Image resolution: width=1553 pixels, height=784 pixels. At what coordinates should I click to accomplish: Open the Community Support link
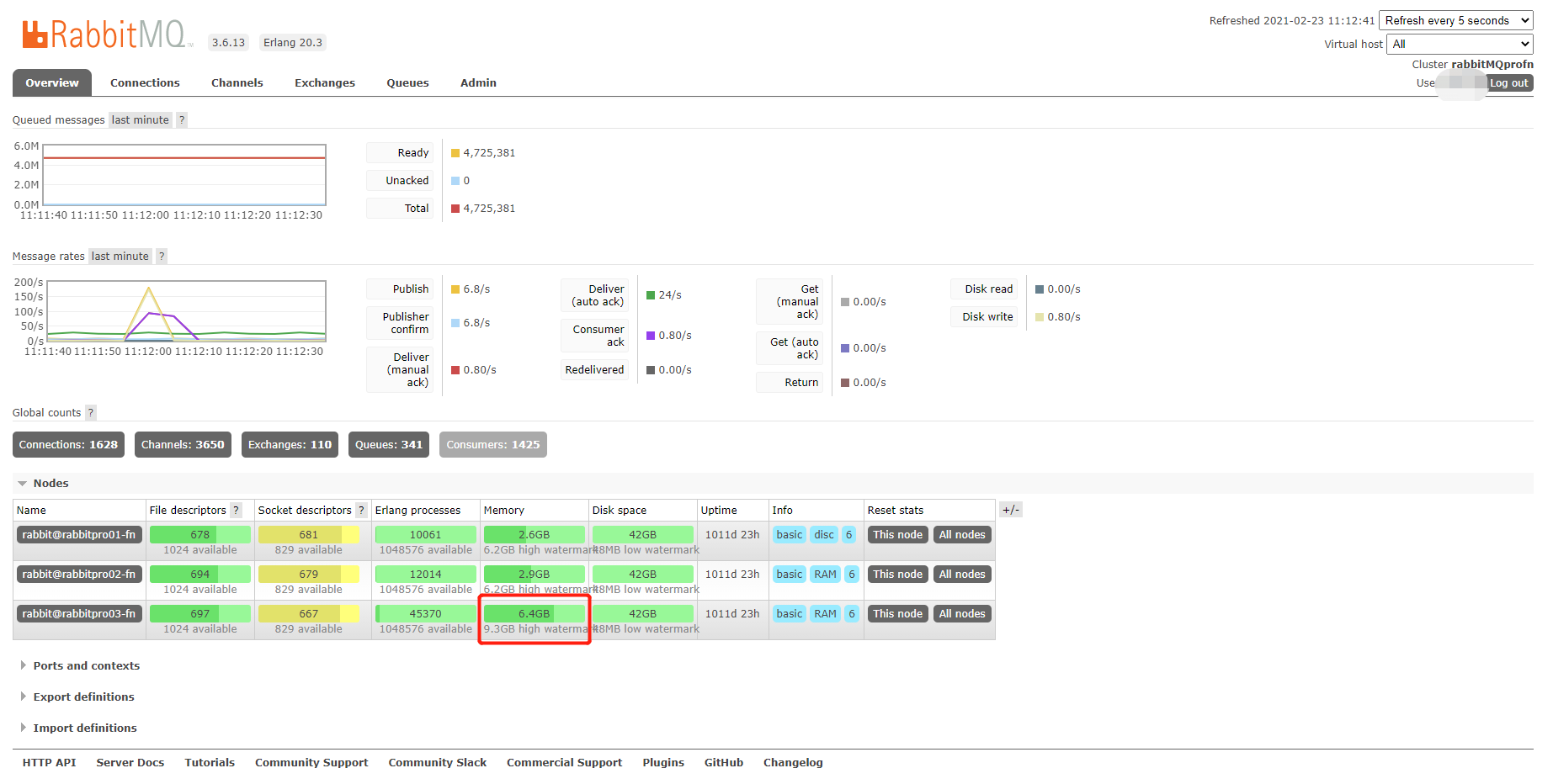[311, 763]
